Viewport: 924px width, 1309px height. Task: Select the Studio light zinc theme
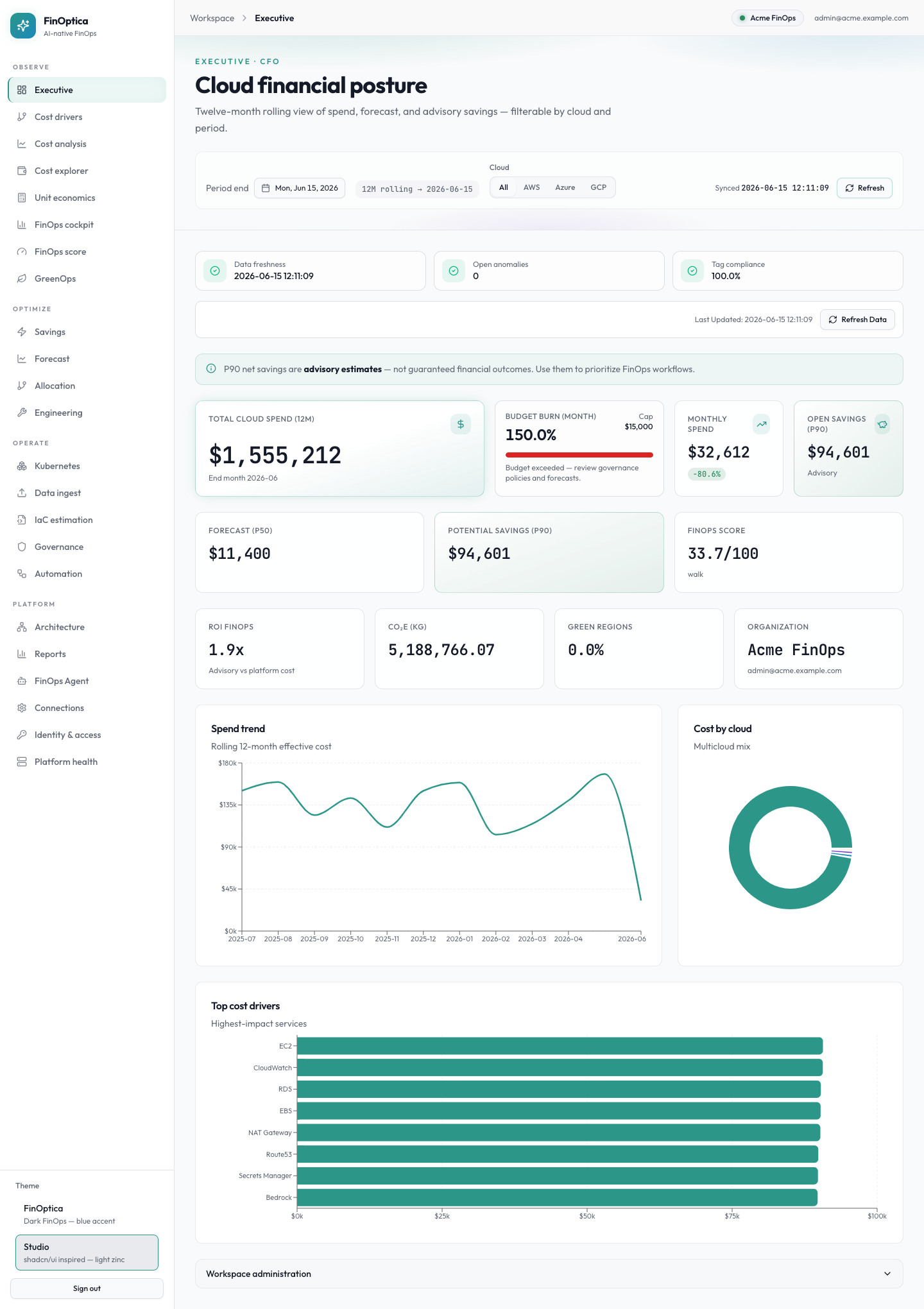pos(87,1253)
